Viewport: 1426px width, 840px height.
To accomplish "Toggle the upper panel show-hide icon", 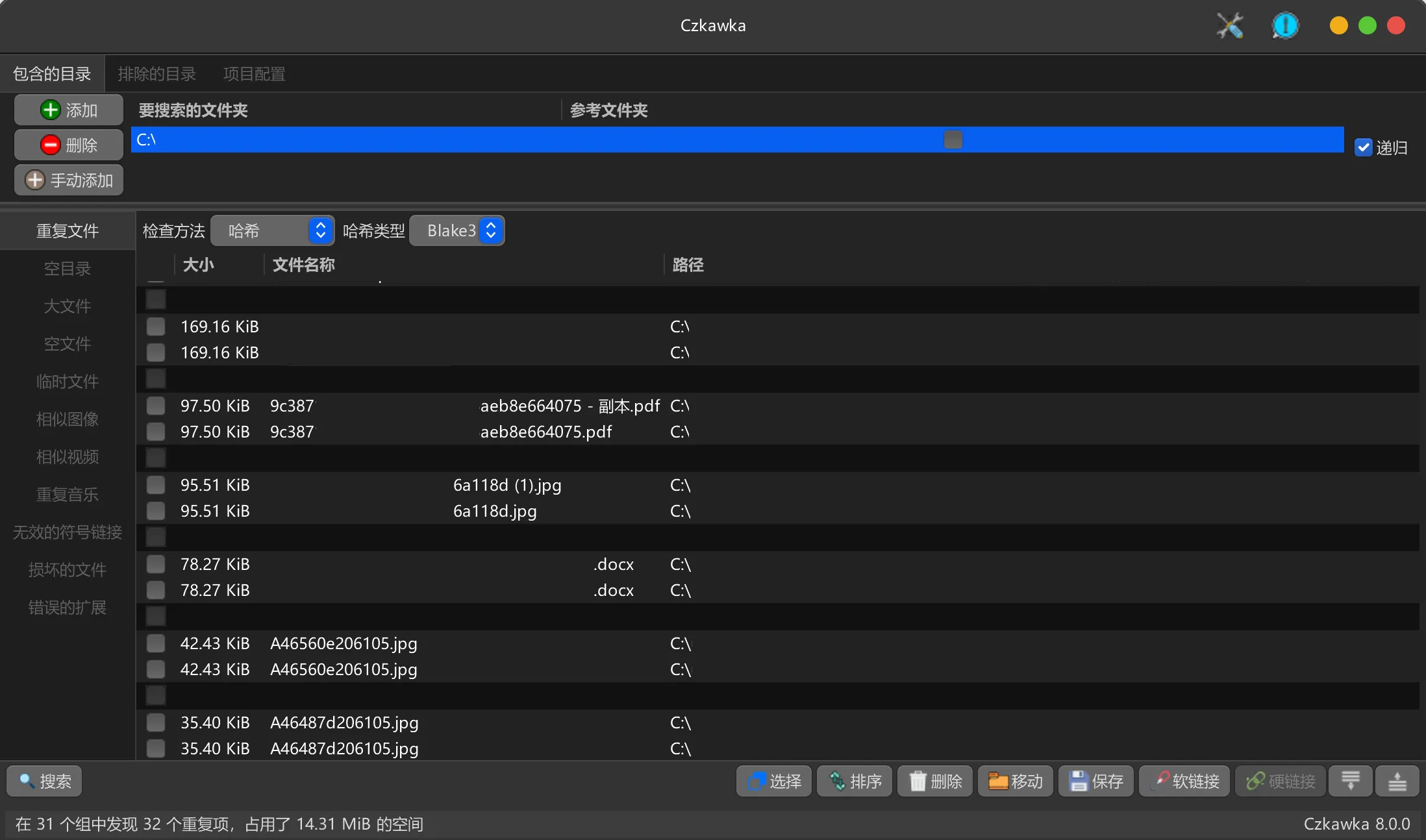I will pyautogui.click(x=1397, y=781).
